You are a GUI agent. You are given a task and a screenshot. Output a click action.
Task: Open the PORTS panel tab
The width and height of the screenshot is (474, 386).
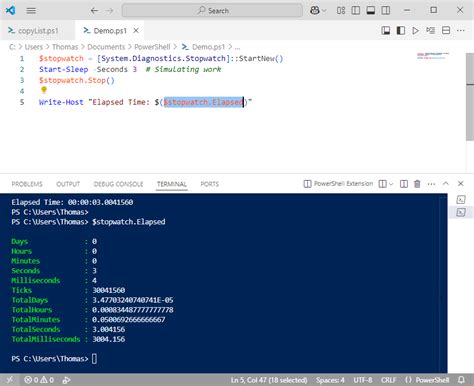210,184
